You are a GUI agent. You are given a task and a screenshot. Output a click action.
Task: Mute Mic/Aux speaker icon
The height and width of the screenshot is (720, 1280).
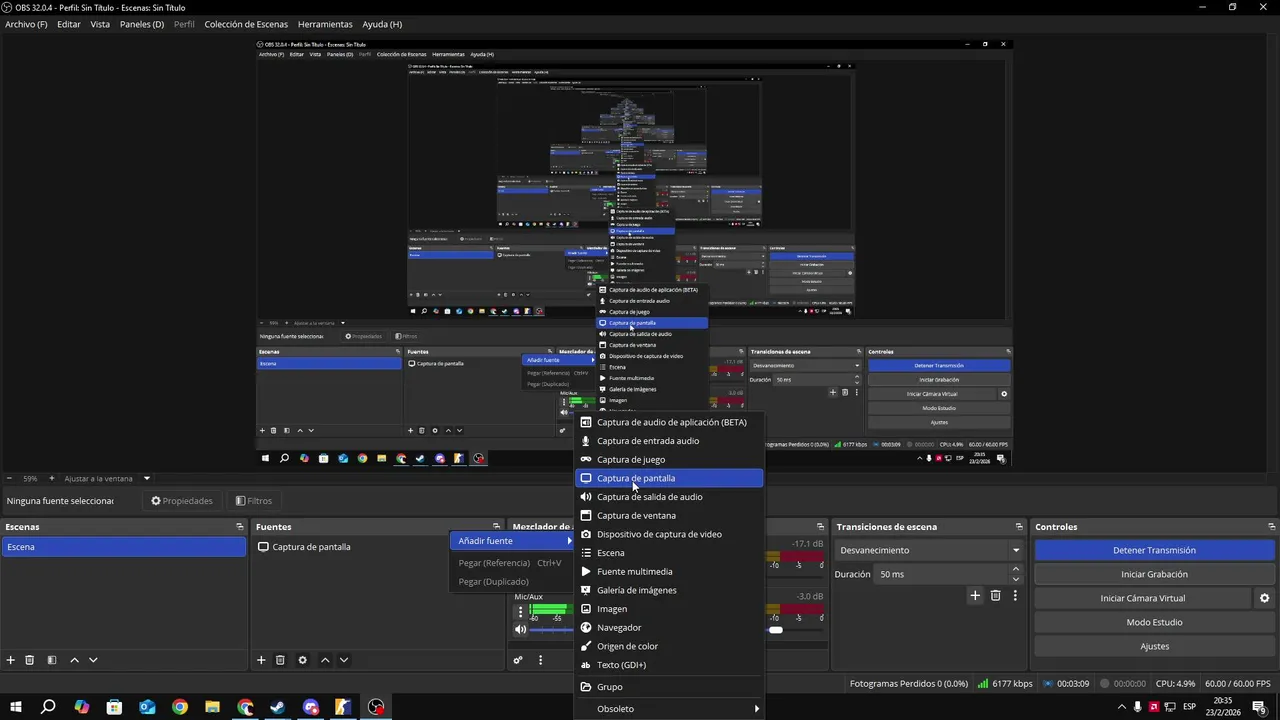point(520,629)
